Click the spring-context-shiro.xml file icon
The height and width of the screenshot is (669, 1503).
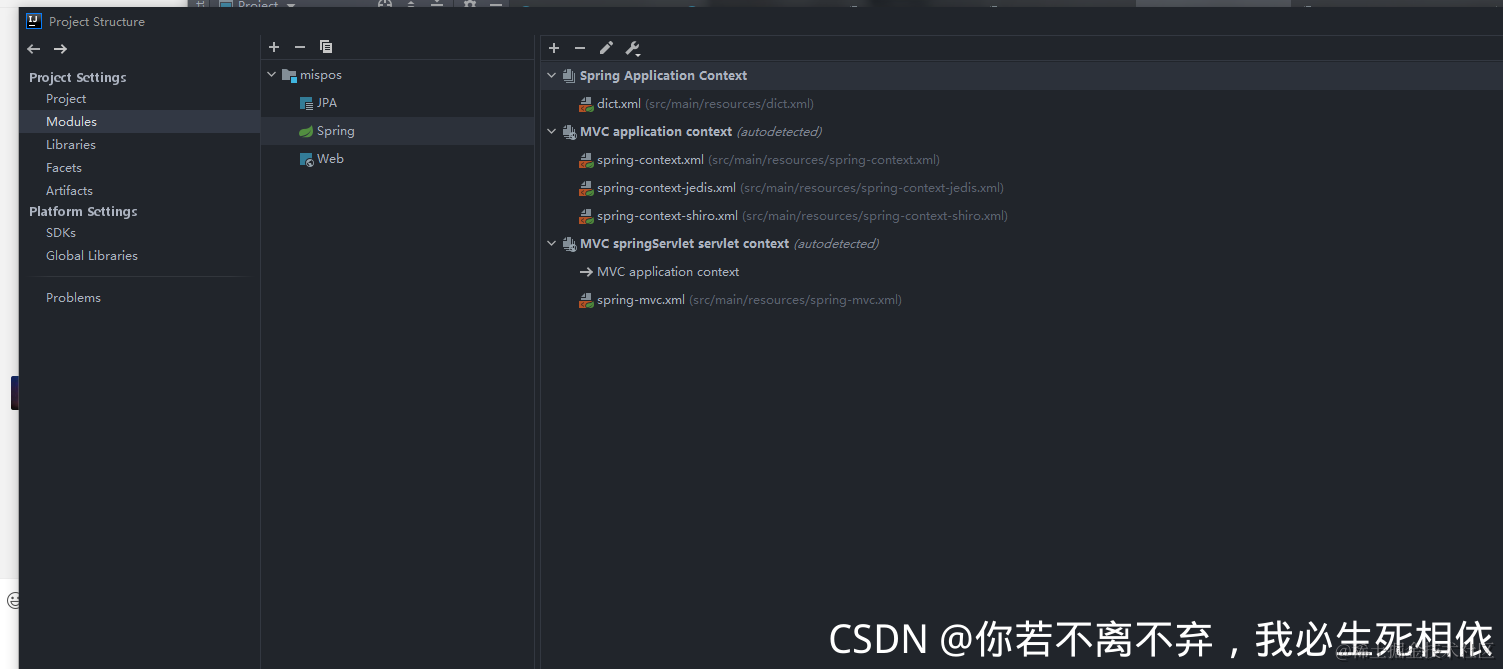click(586, 216)
